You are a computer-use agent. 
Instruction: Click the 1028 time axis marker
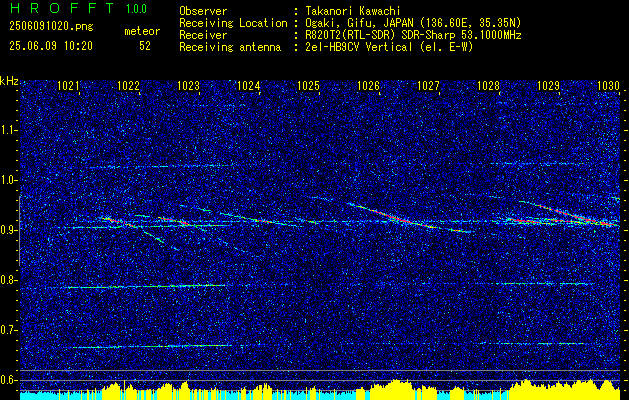488,85
